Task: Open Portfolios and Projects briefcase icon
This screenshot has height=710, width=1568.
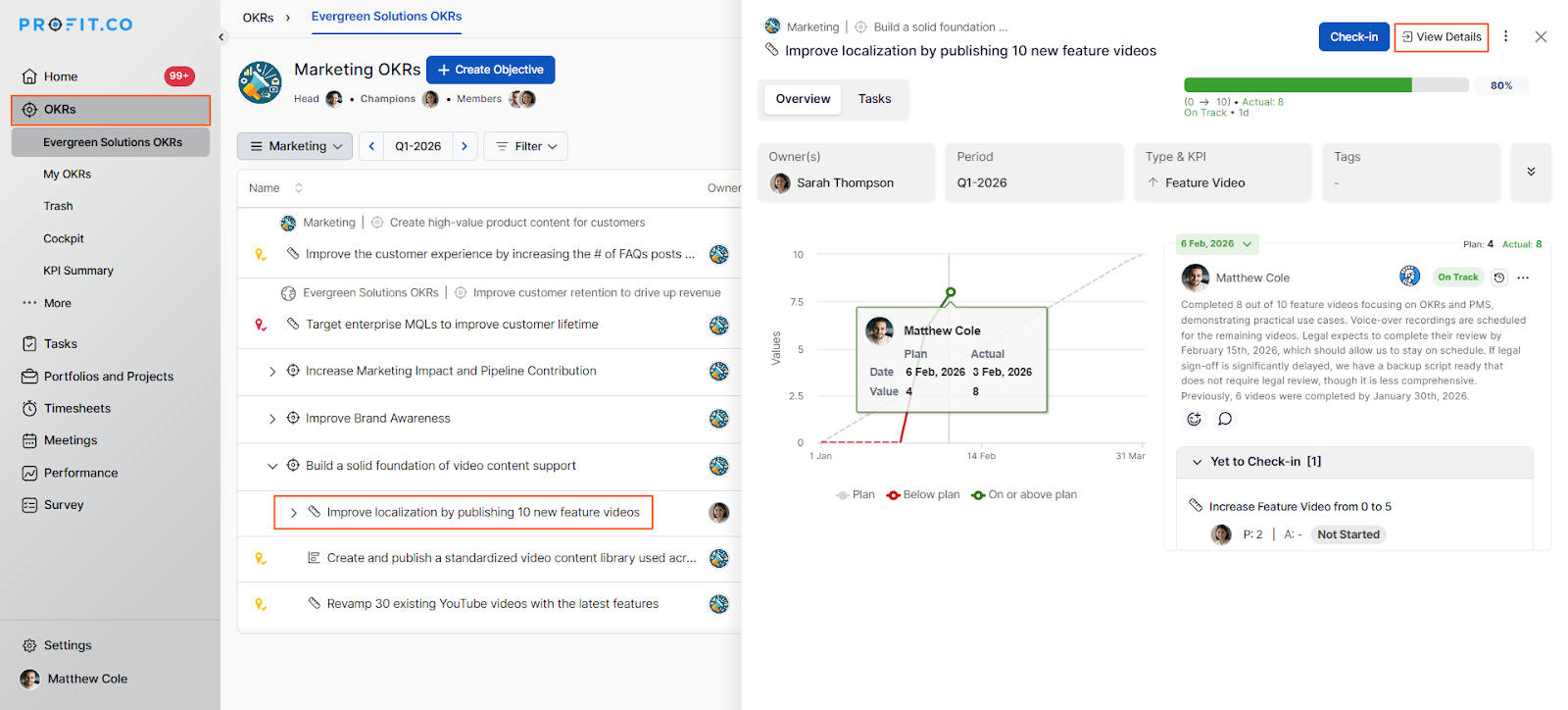Action: [29, 377]
